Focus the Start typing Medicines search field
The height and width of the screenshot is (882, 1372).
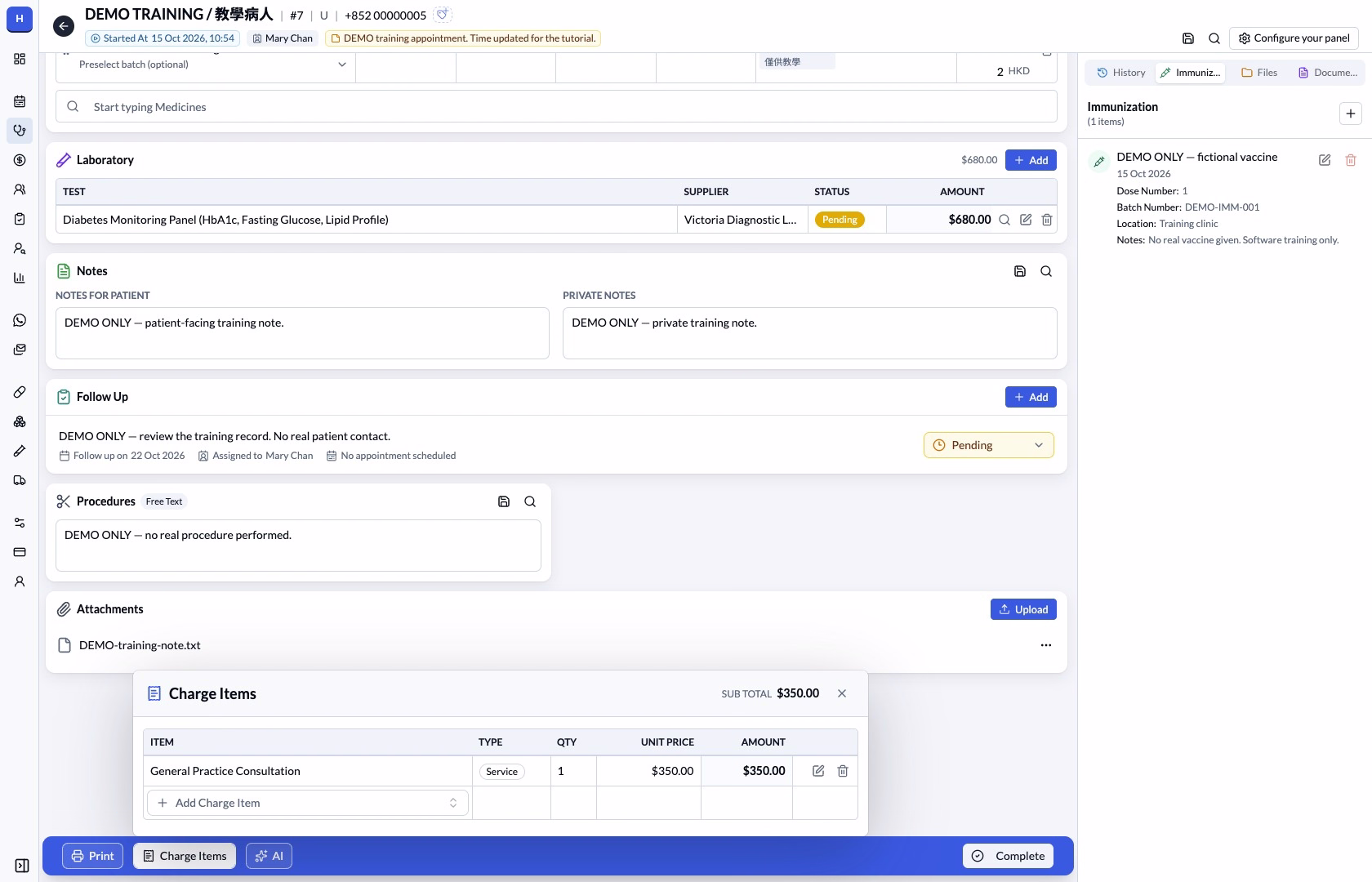[x=556, y=107]
